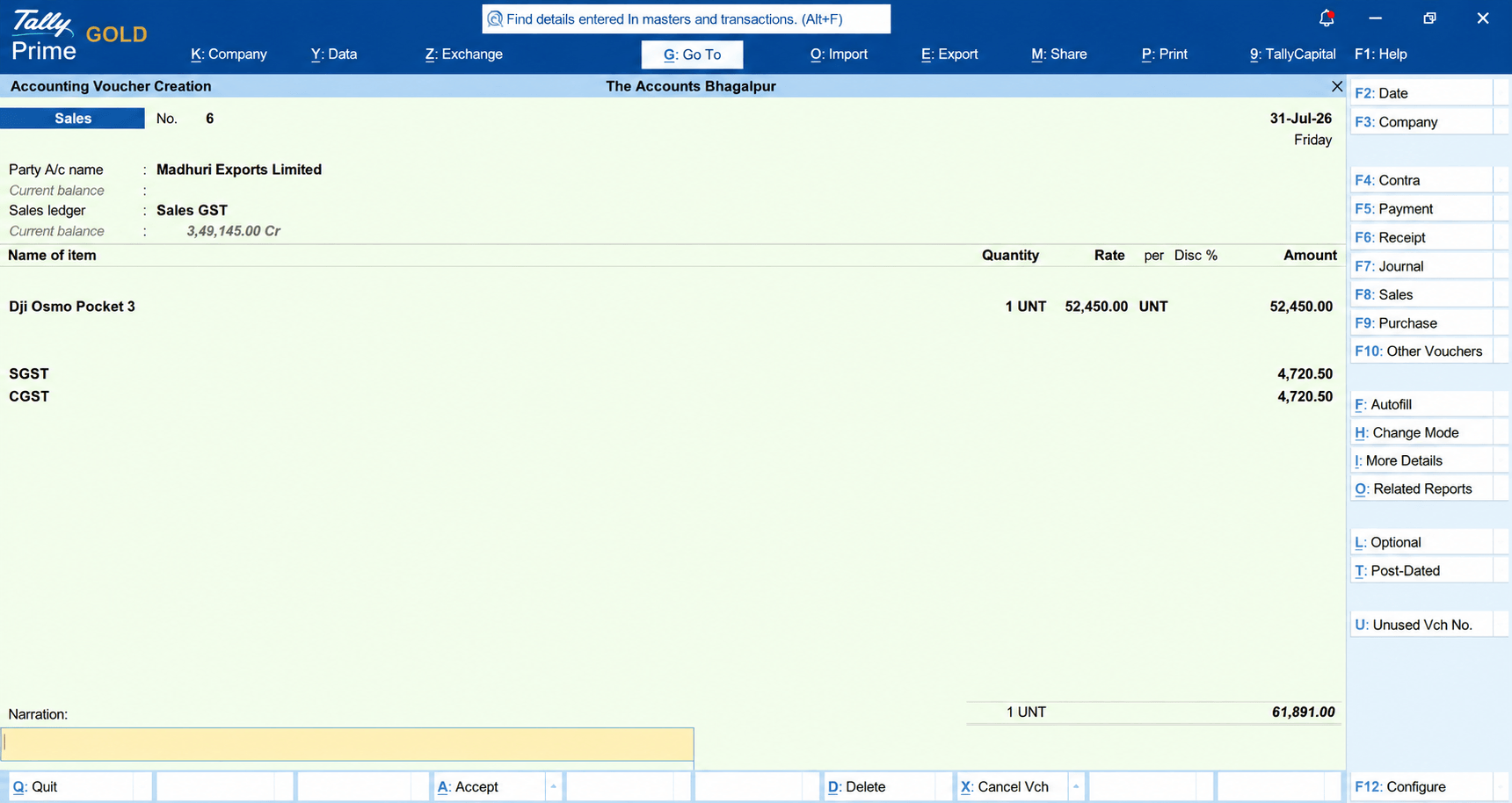Click the F3: Company button
This screenshot has width=1512, height=803.
pos(1421,122)
